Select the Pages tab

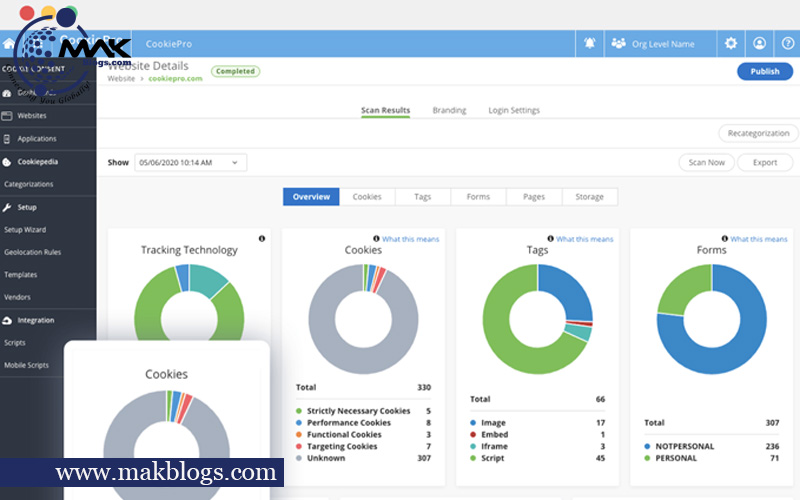click(534, 197)
